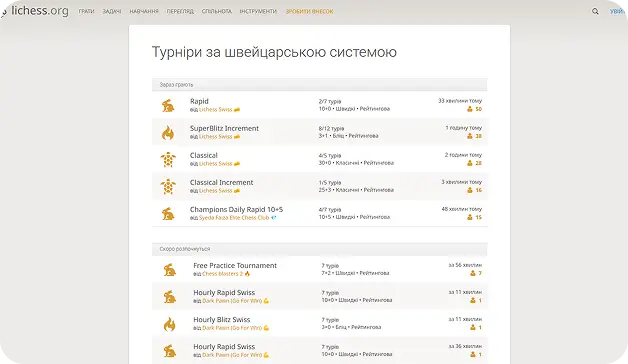Open the Rapid tournament

199,101
